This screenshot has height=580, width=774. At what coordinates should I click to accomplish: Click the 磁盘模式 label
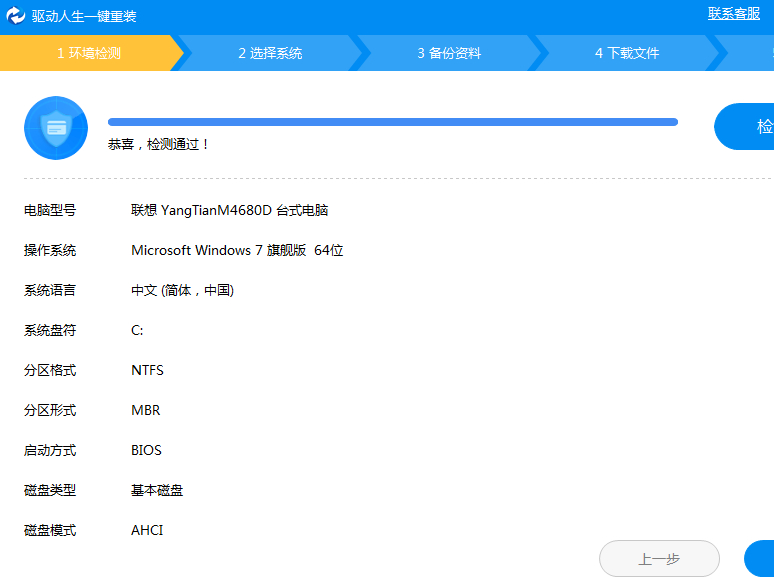coord(50,530)
